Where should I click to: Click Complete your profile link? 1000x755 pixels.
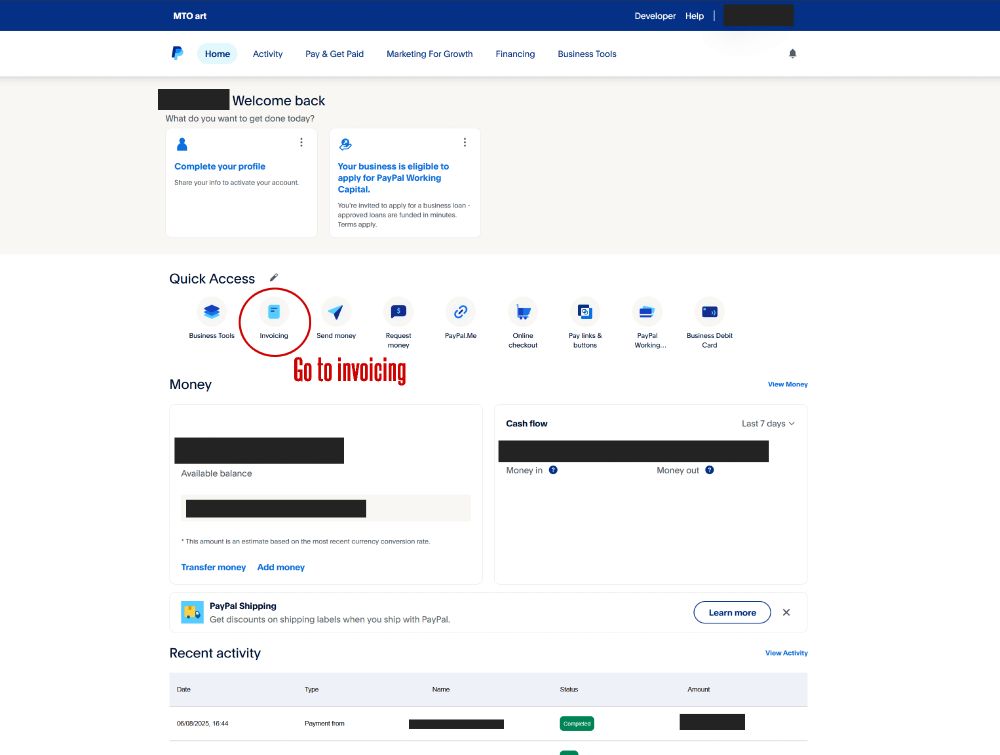pos(219,166)
